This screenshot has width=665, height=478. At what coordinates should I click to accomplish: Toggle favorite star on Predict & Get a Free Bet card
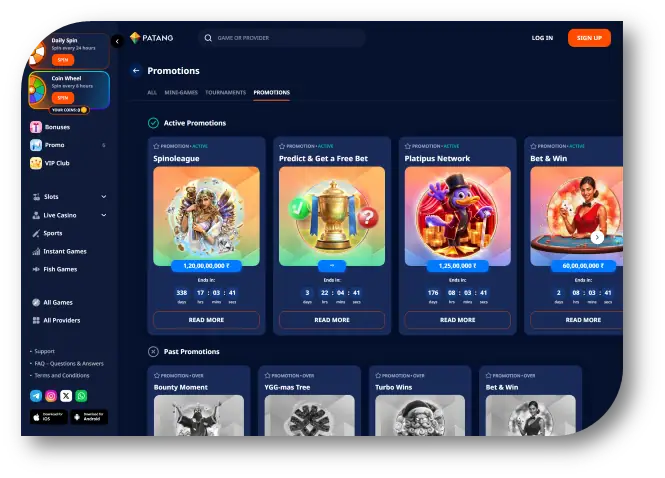pos(282,146)
